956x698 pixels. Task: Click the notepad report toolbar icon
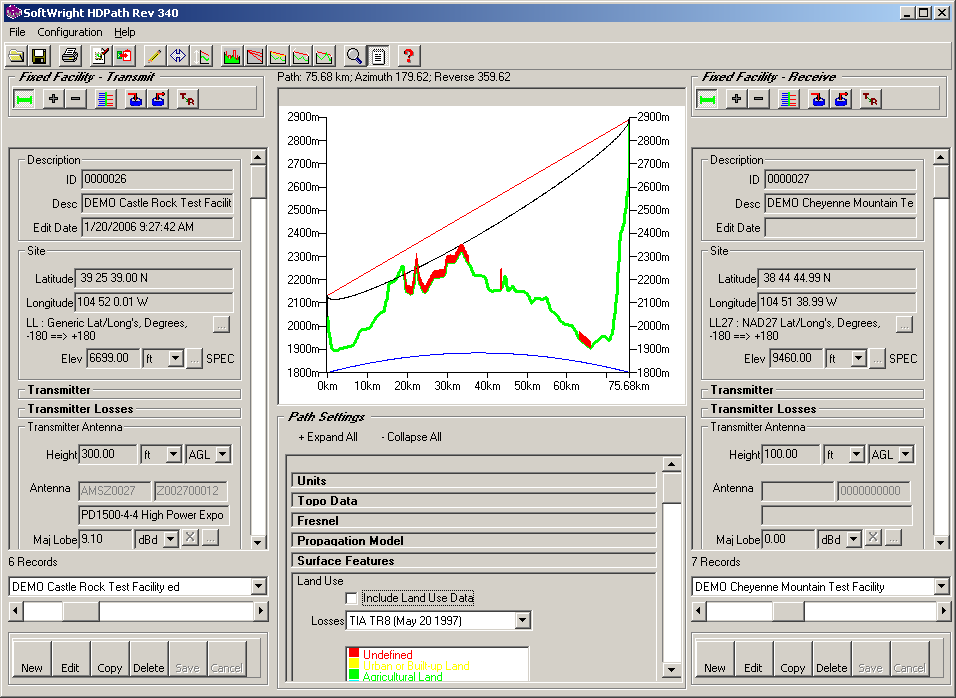378,56
